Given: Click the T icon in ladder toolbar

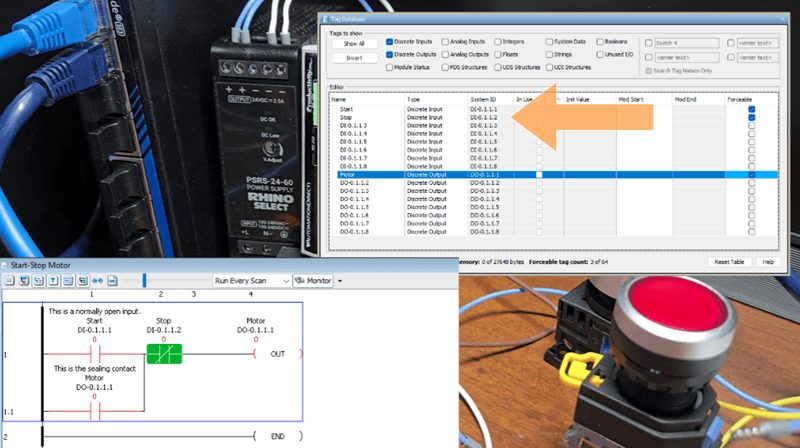Looking at the screenshot, I should (x=53, y=281).
